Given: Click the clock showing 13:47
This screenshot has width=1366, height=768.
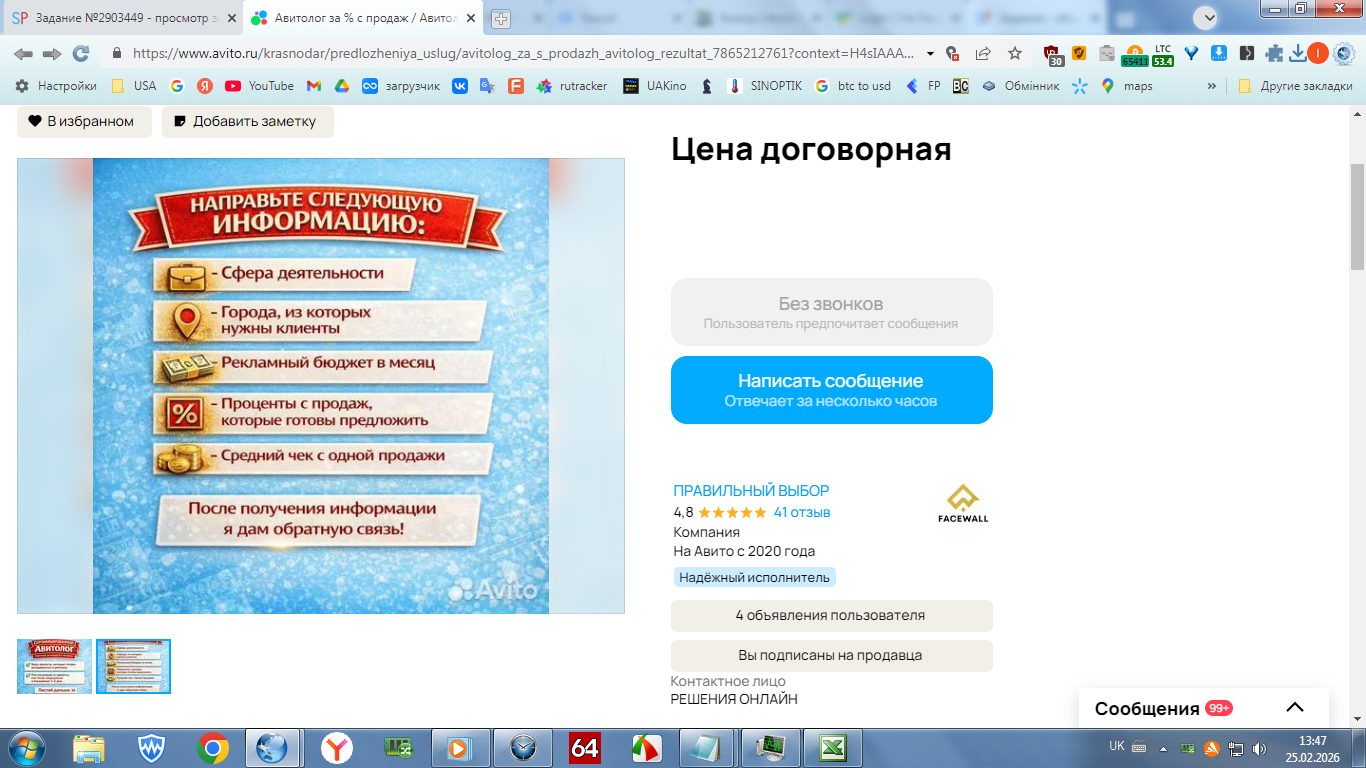Looking at the screenshot, I should point(1312,741).
